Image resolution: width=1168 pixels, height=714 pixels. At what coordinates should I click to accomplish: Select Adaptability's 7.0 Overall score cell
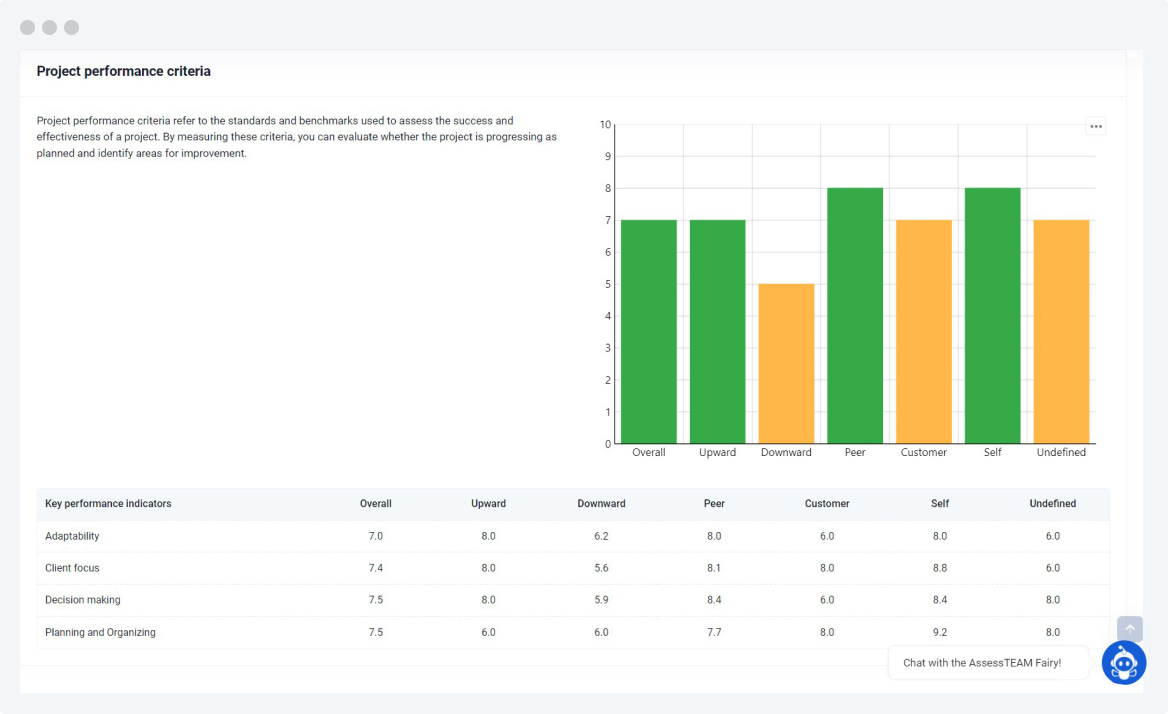click(376, 536)
